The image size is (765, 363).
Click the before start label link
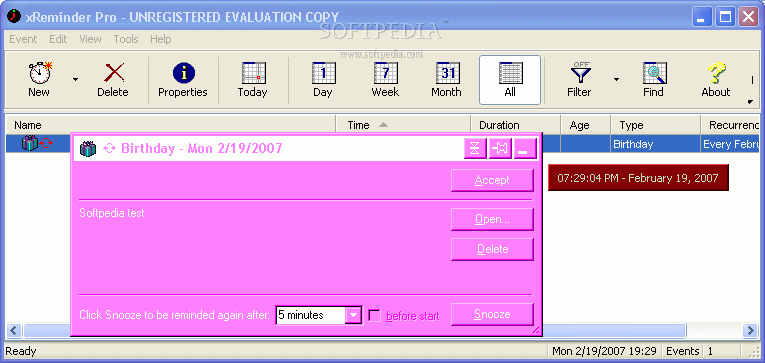click(x=413, y=316)
